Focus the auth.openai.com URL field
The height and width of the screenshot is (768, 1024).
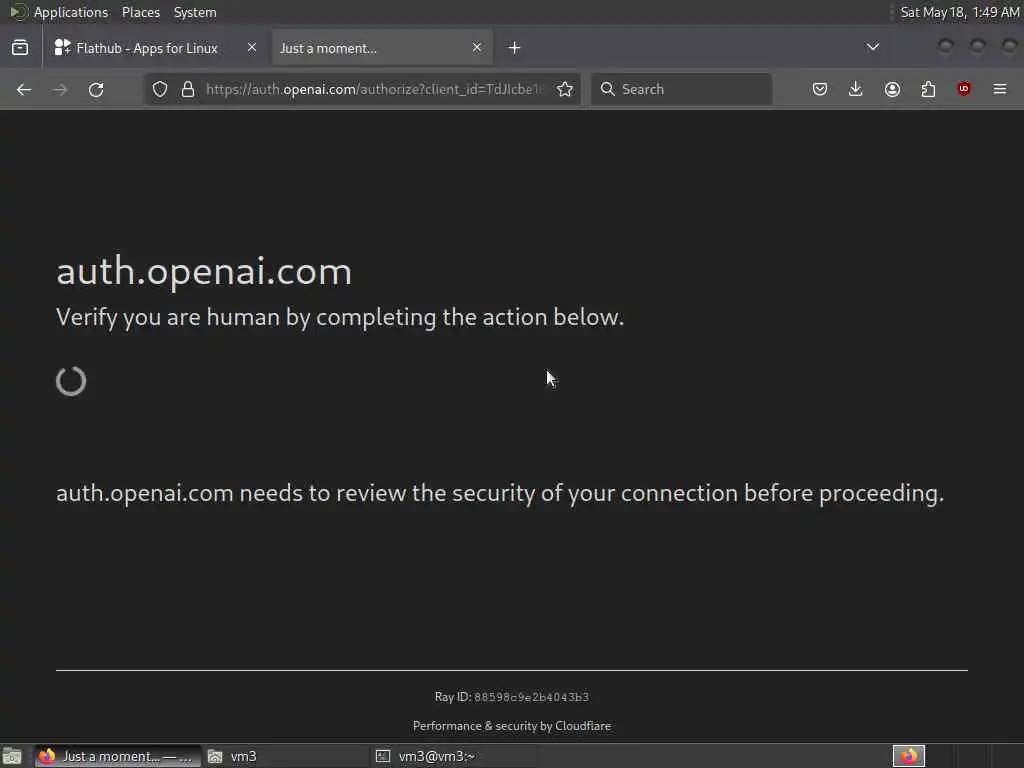[375, 89]
